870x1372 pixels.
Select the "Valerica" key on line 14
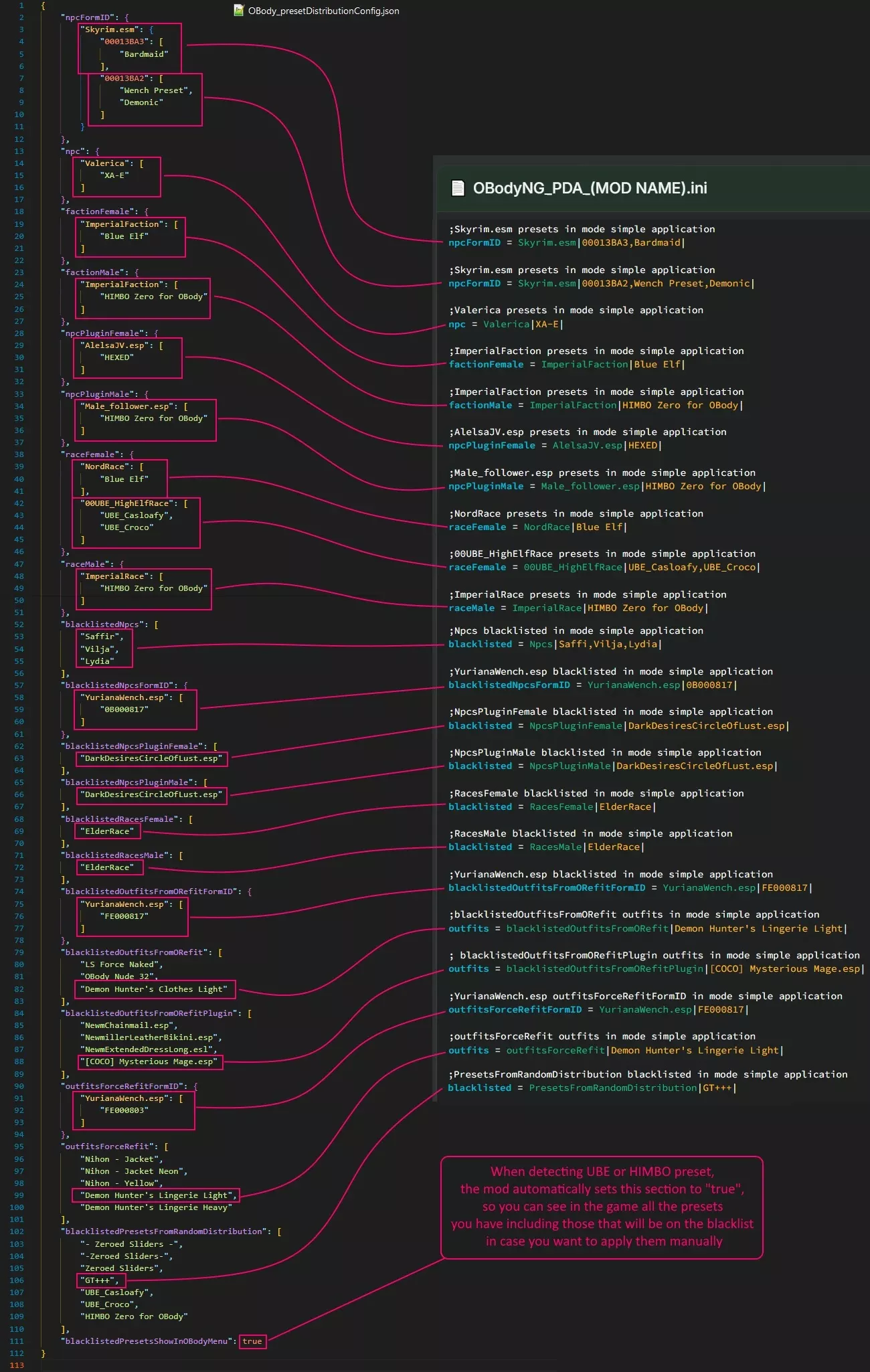(105, 163)
